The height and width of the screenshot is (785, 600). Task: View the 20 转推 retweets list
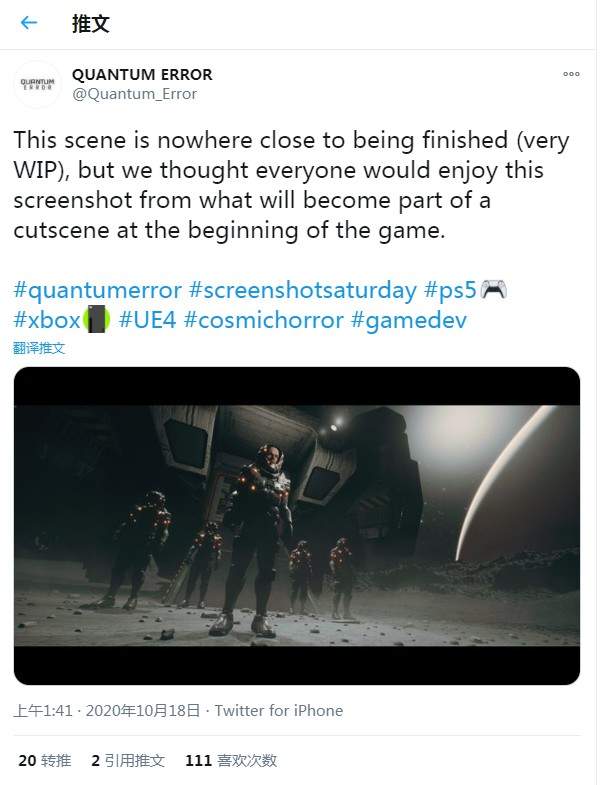45,760
